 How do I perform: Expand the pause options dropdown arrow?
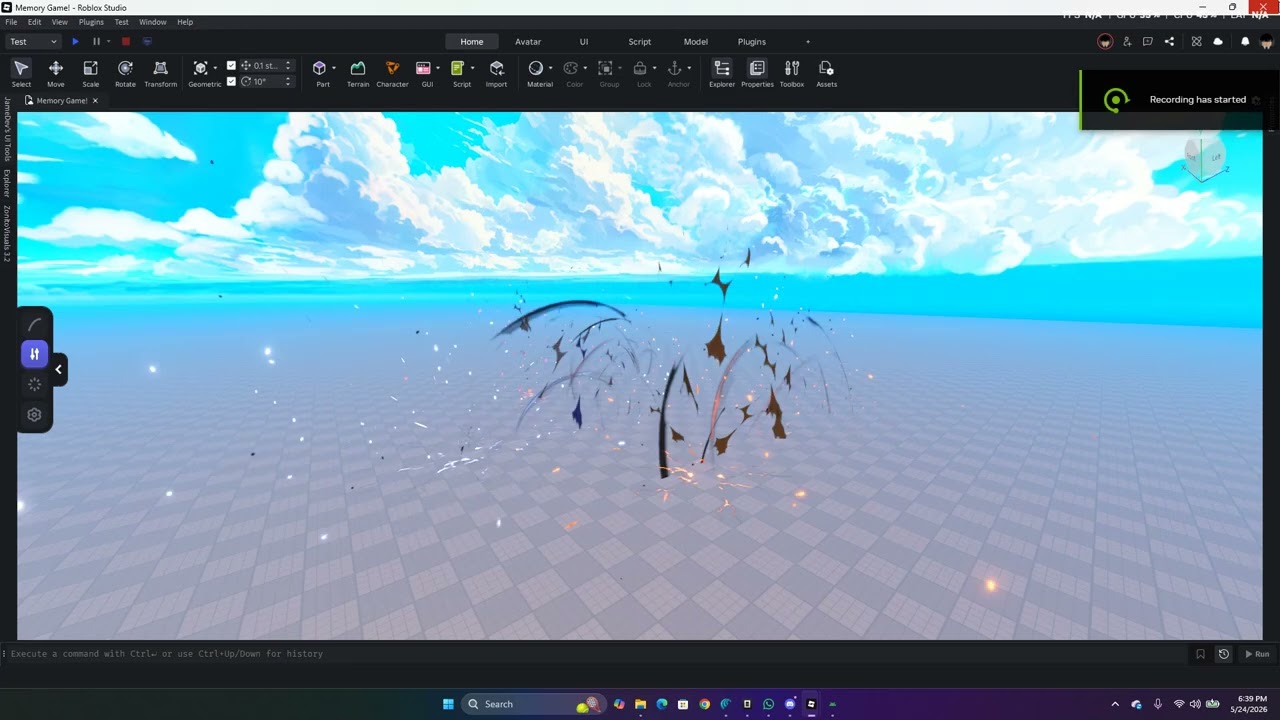(x=108, y=42)
